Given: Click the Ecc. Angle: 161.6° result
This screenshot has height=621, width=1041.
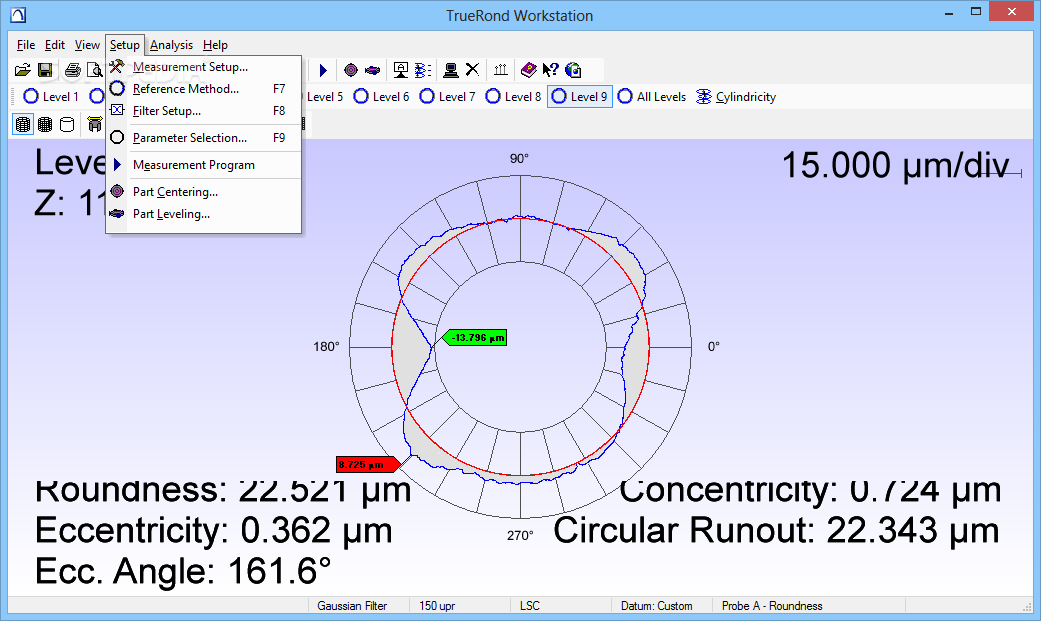Looking at the screenshot, I should click(x=183, y=571).
